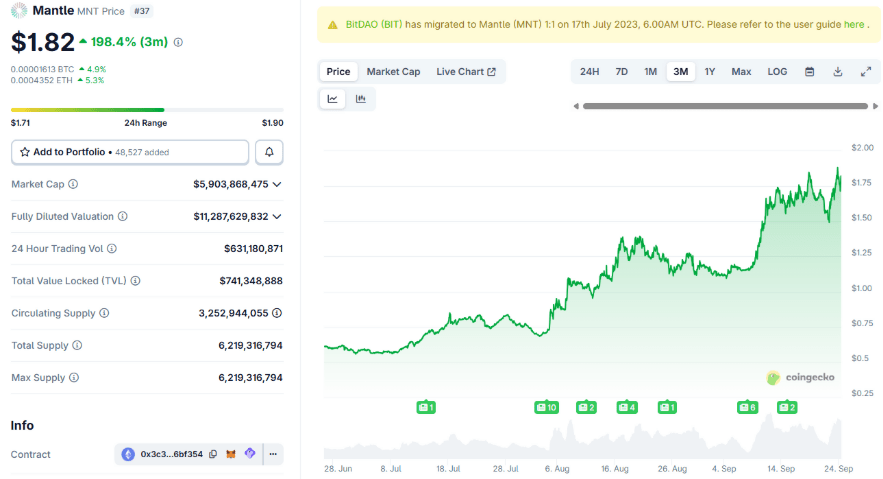Show Total Supply info icon
The image size is (883, 479).
click(x=77, y=345)
